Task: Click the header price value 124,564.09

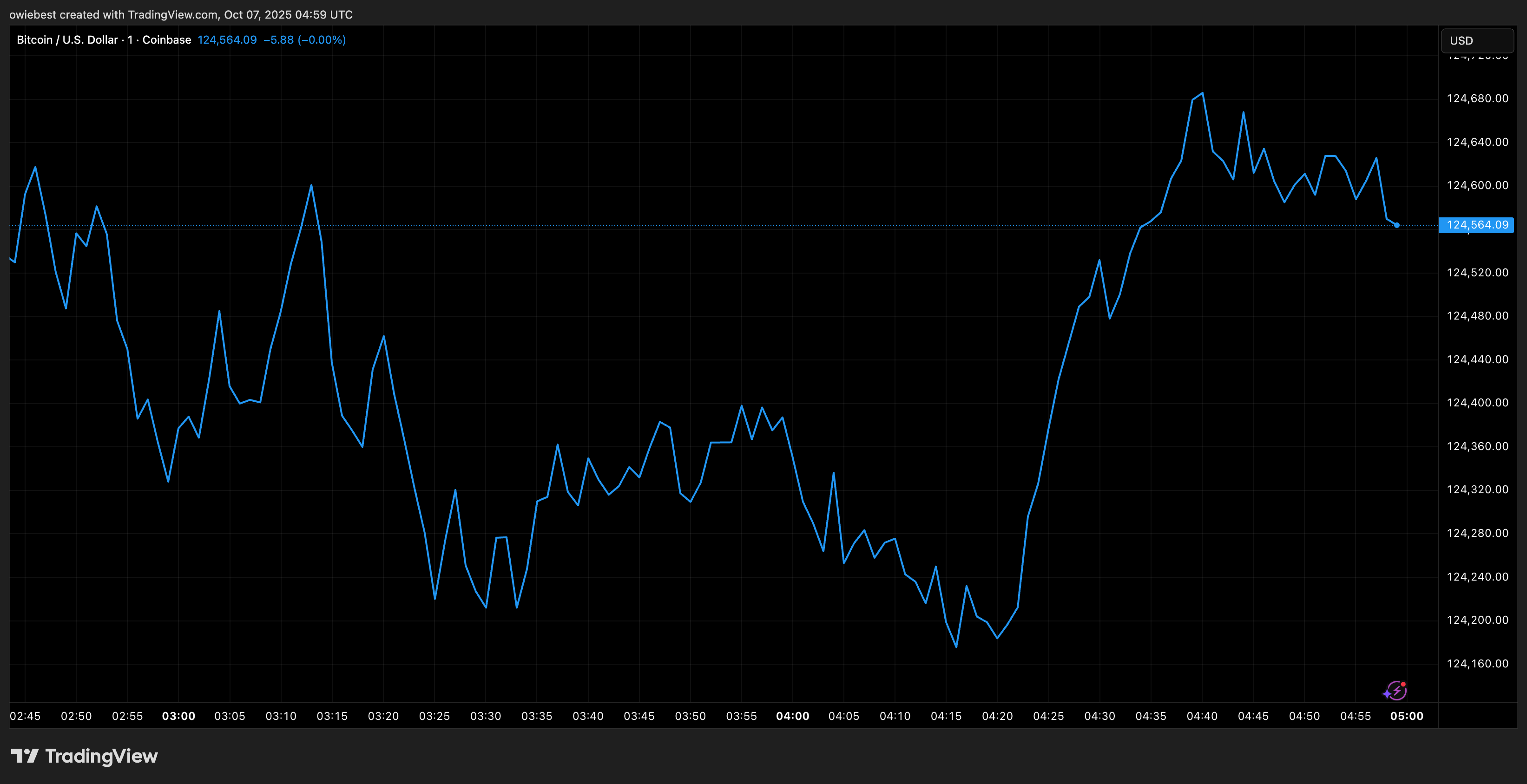Action: click(x=227, y=39)
